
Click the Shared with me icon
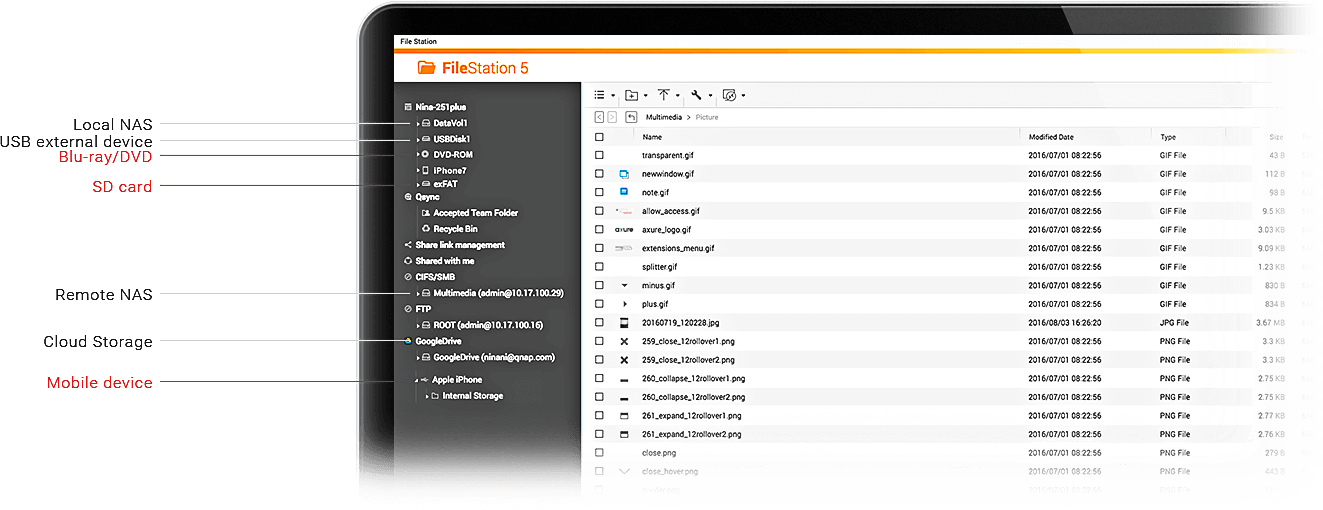point(408,261)
